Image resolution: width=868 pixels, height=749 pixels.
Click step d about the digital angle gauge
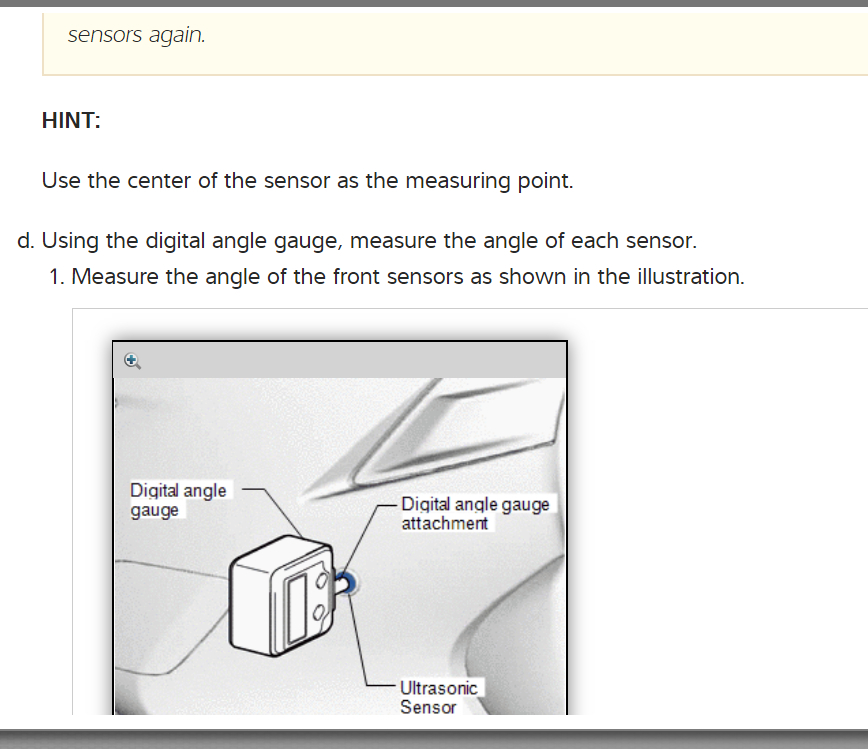(357, 241)
